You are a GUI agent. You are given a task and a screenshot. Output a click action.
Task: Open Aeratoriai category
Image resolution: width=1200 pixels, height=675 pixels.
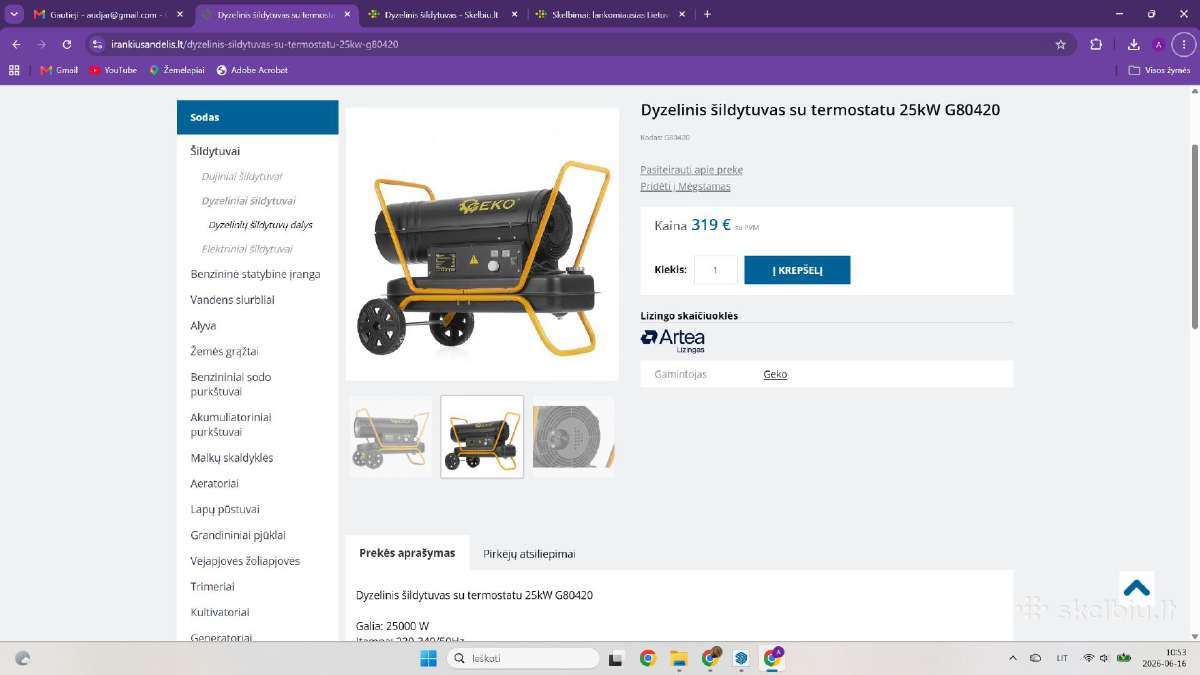(x=214, y=484)
